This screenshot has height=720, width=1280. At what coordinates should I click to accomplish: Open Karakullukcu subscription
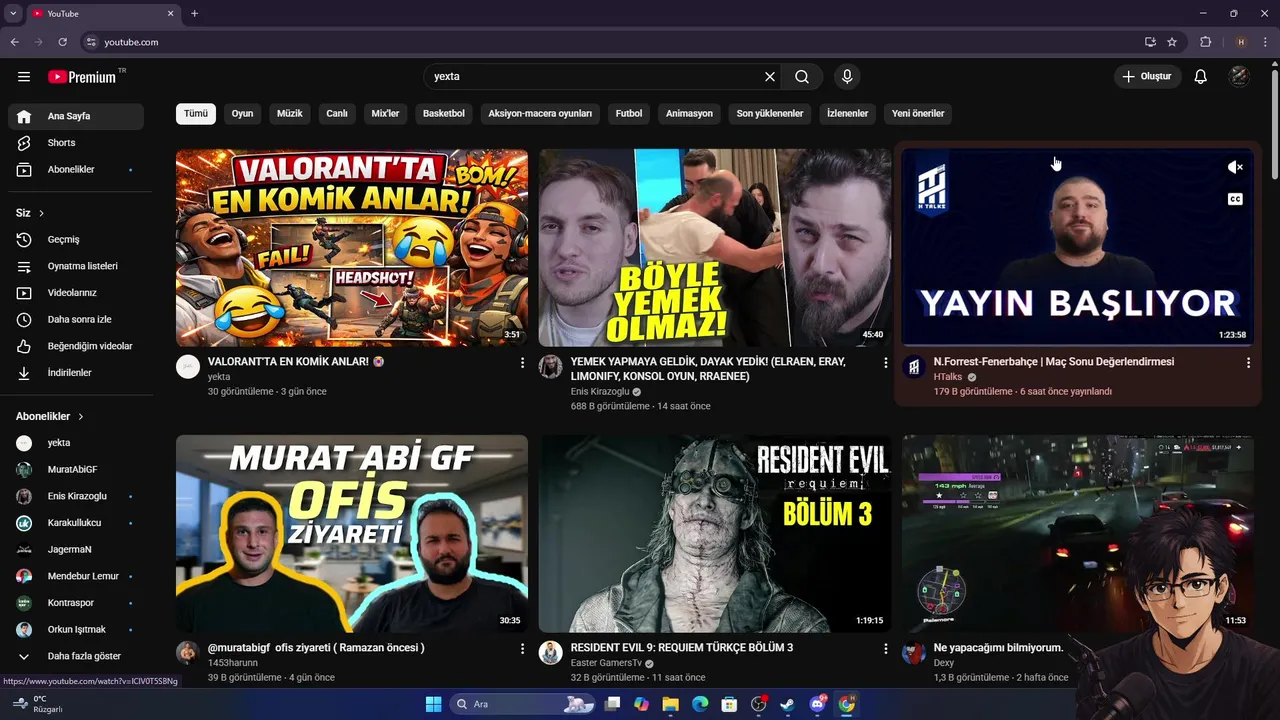coord(76,523)
